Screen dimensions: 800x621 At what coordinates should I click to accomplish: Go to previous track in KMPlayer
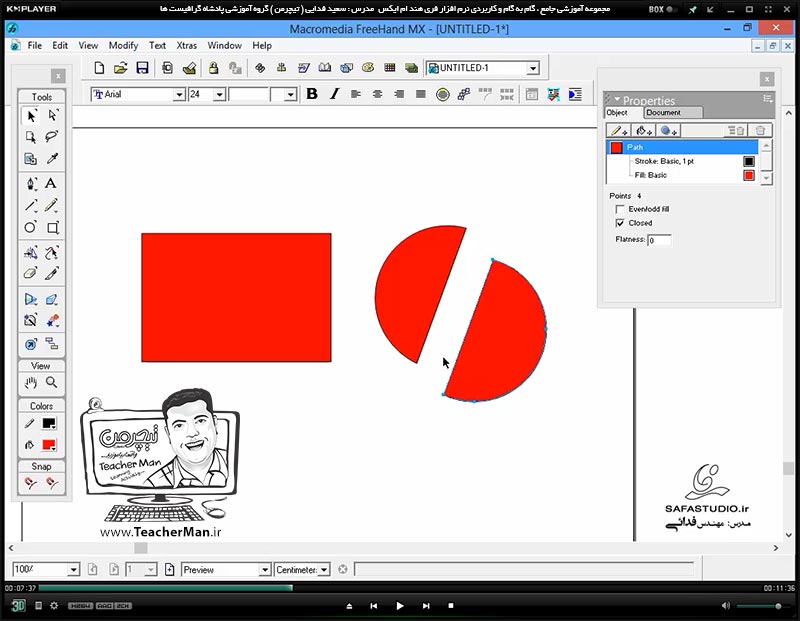373,606
